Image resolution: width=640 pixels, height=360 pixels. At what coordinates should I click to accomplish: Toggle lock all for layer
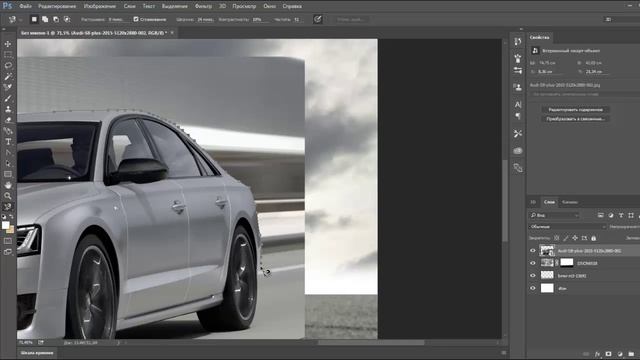[594, 238]
